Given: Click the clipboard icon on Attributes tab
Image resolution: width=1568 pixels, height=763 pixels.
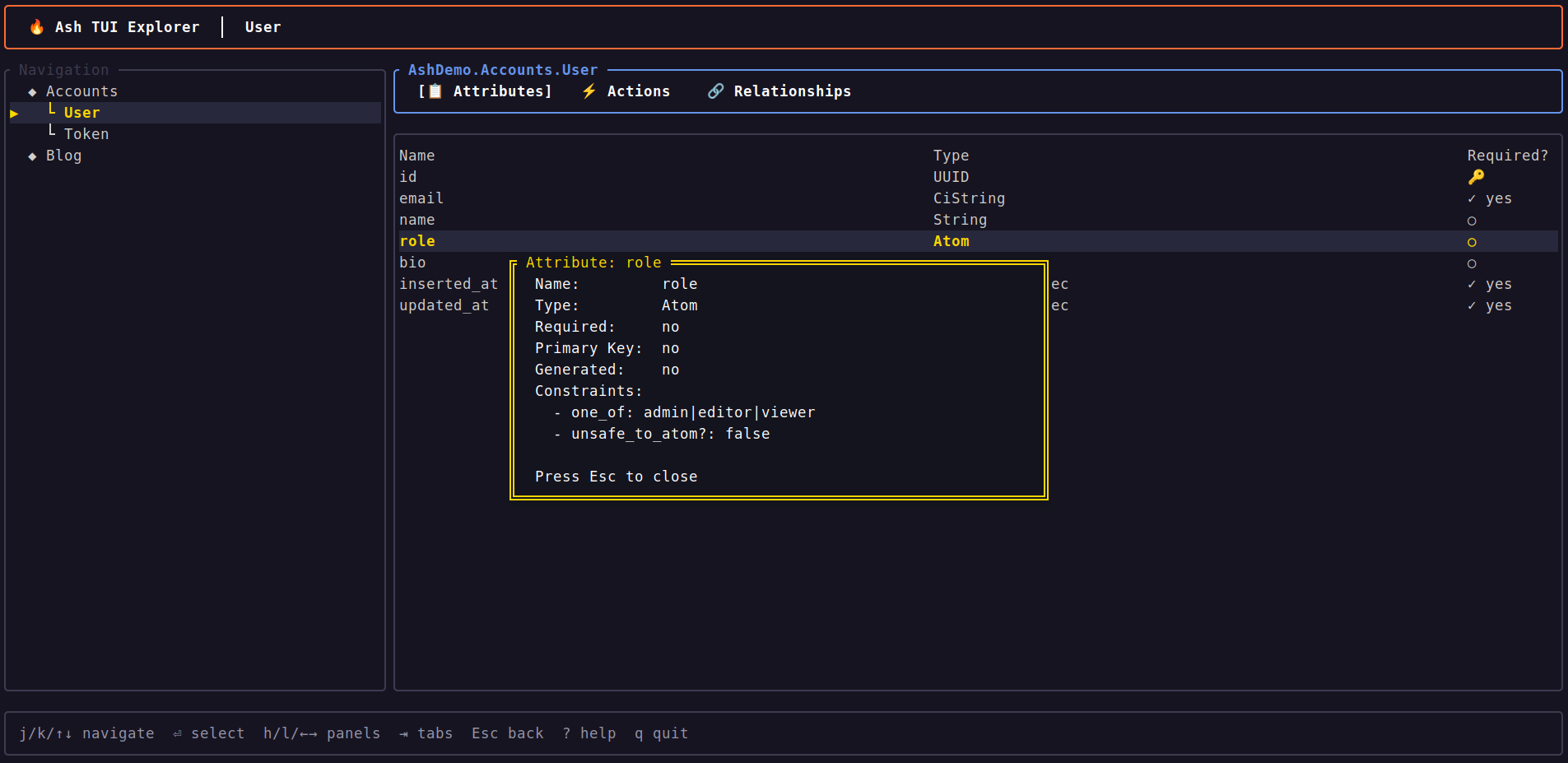Looking at the screenshot, I should click(435, 91).
